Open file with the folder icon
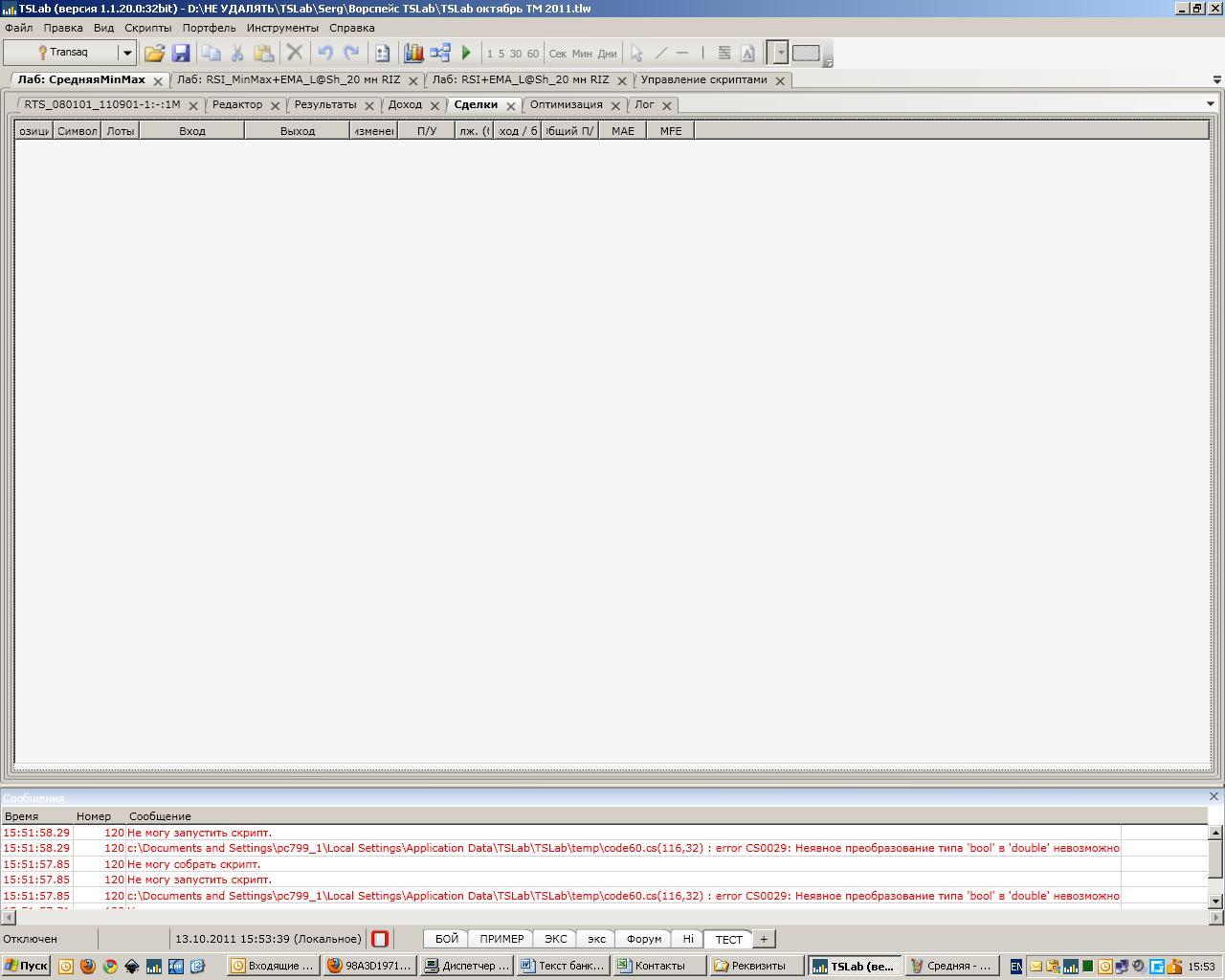The image size is (1225, 980). 154,54
